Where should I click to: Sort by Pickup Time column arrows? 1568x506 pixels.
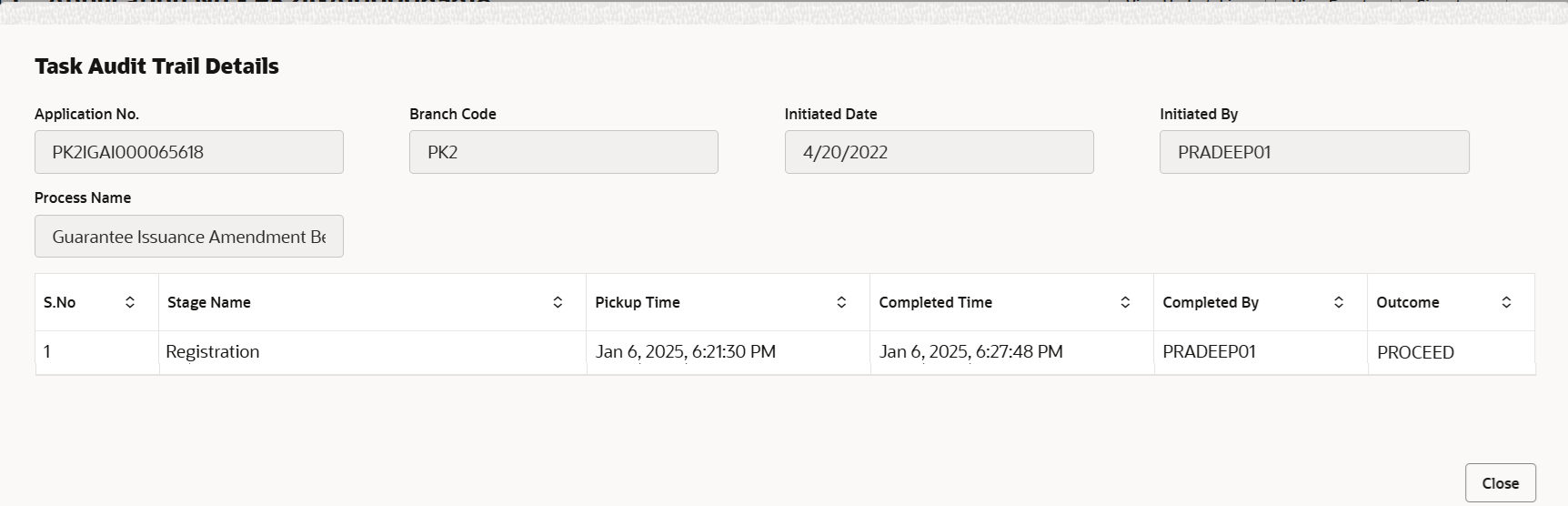point(841,302)
